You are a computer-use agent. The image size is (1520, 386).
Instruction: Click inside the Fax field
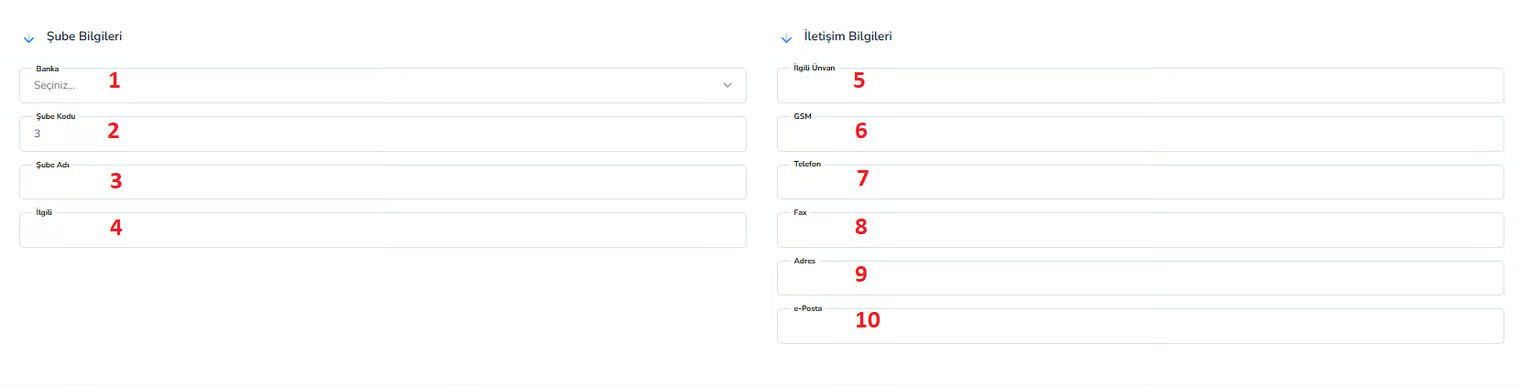pos(1140,230)
